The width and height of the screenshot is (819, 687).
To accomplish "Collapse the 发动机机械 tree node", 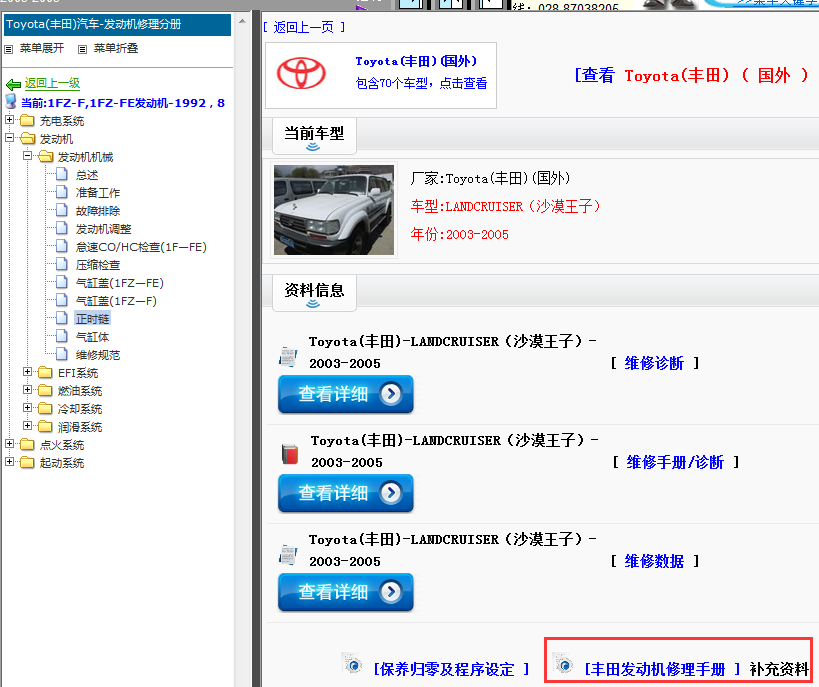I will tap(28, 156).
